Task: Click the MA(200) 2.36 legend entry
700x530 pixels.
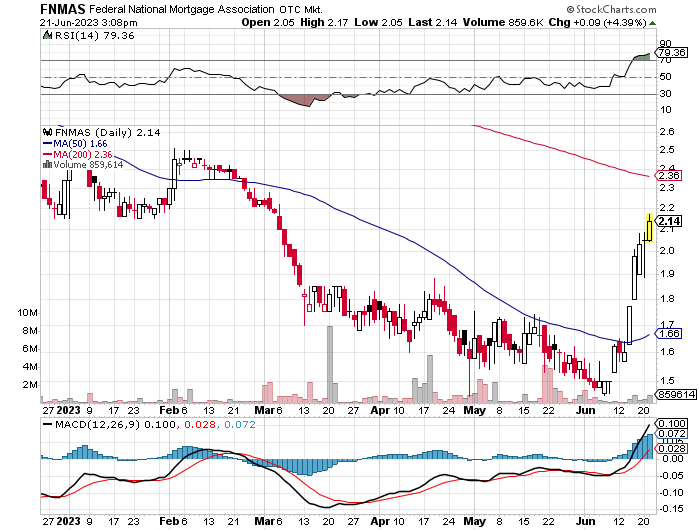Action: (78, 154)
